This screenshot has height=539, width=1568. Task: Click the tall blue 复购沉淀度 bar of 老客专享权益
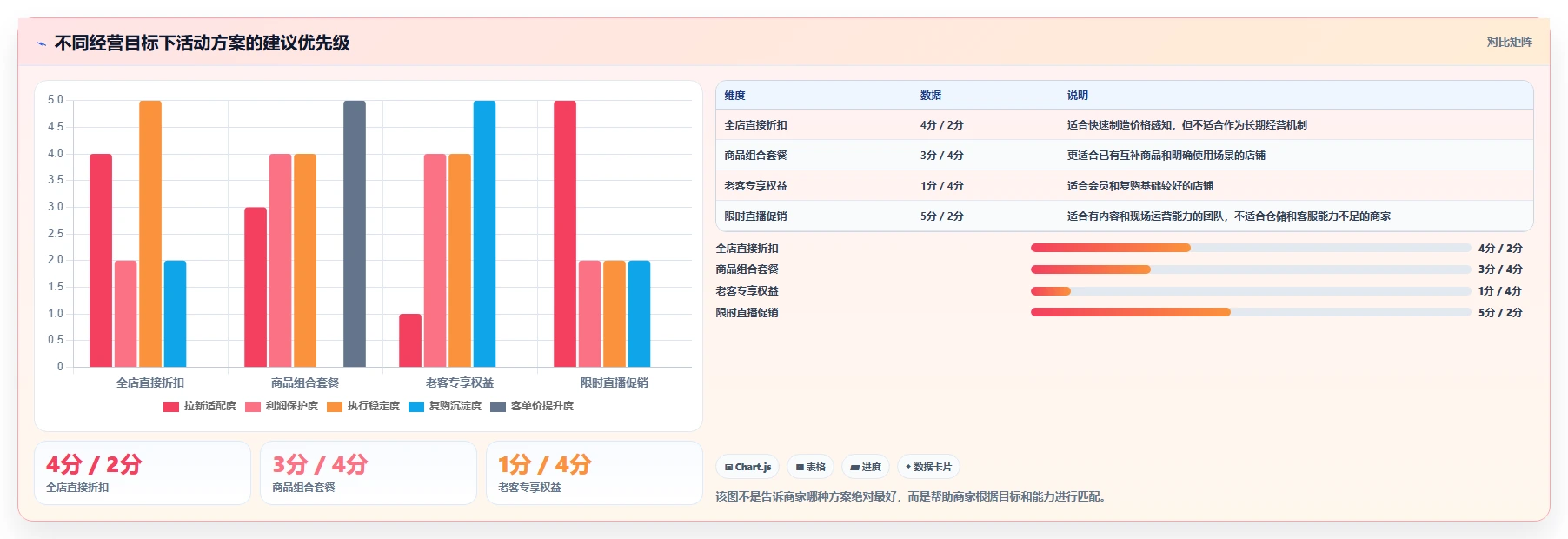[484, 234]
